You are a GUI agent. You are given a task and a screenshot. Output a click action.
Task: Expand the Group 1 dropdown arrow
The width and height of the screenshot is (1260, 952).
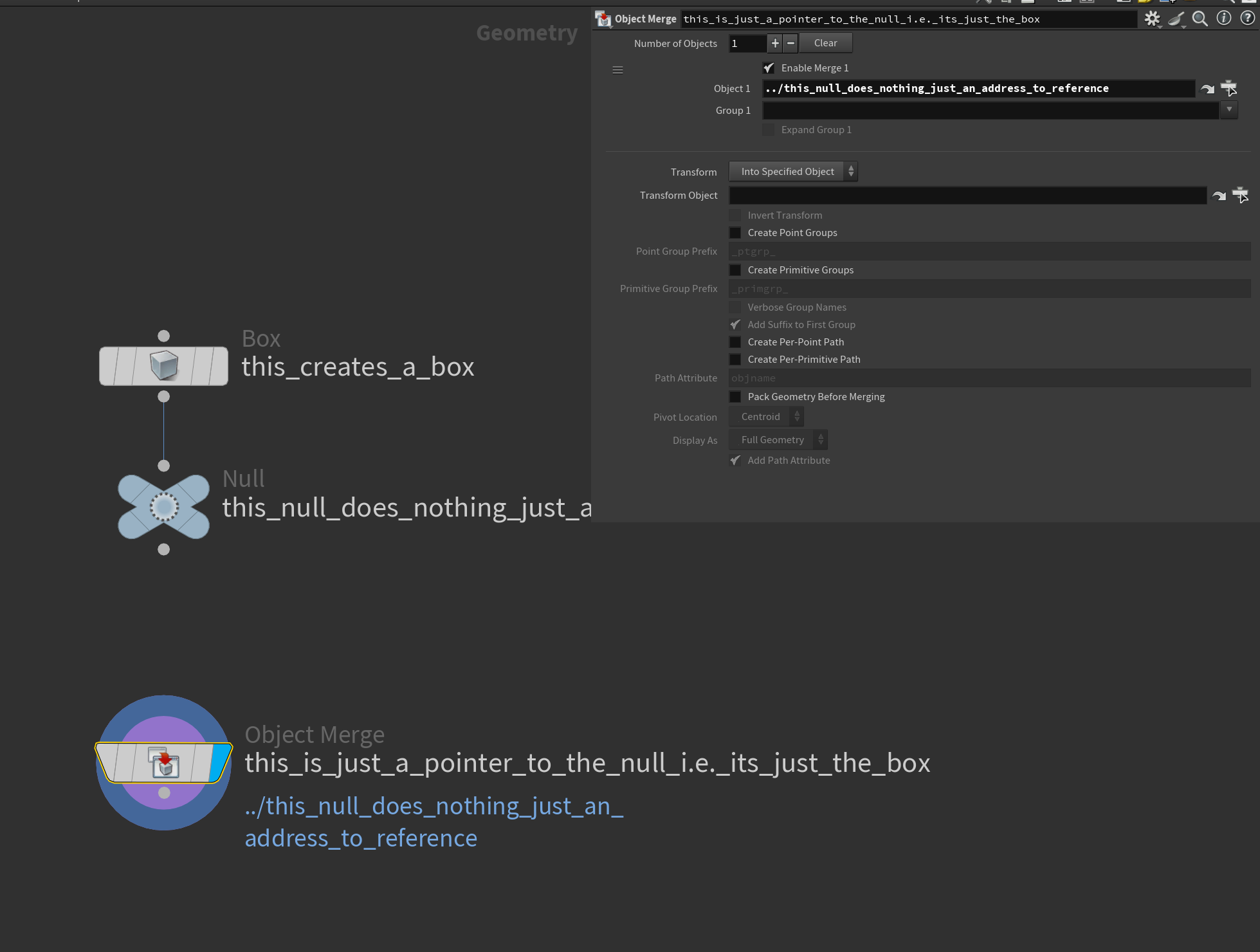pyautogui.click(x=1229, y=110)
